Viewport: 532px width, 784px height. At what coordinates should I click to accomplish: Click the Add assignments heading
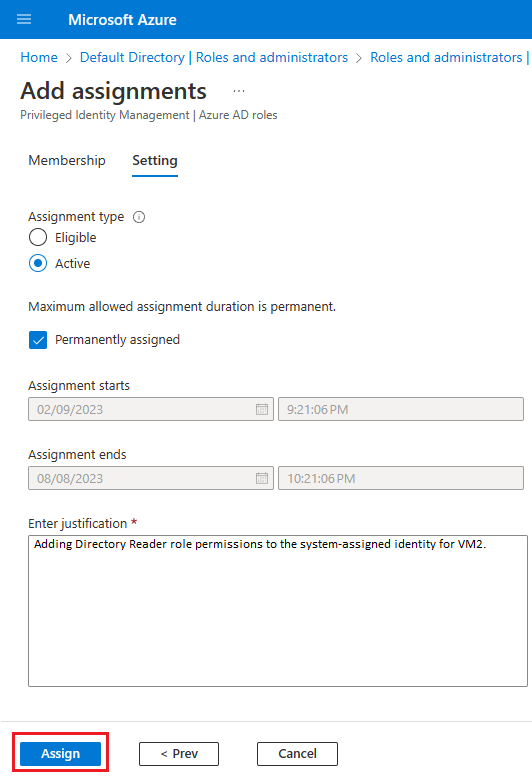114,91
